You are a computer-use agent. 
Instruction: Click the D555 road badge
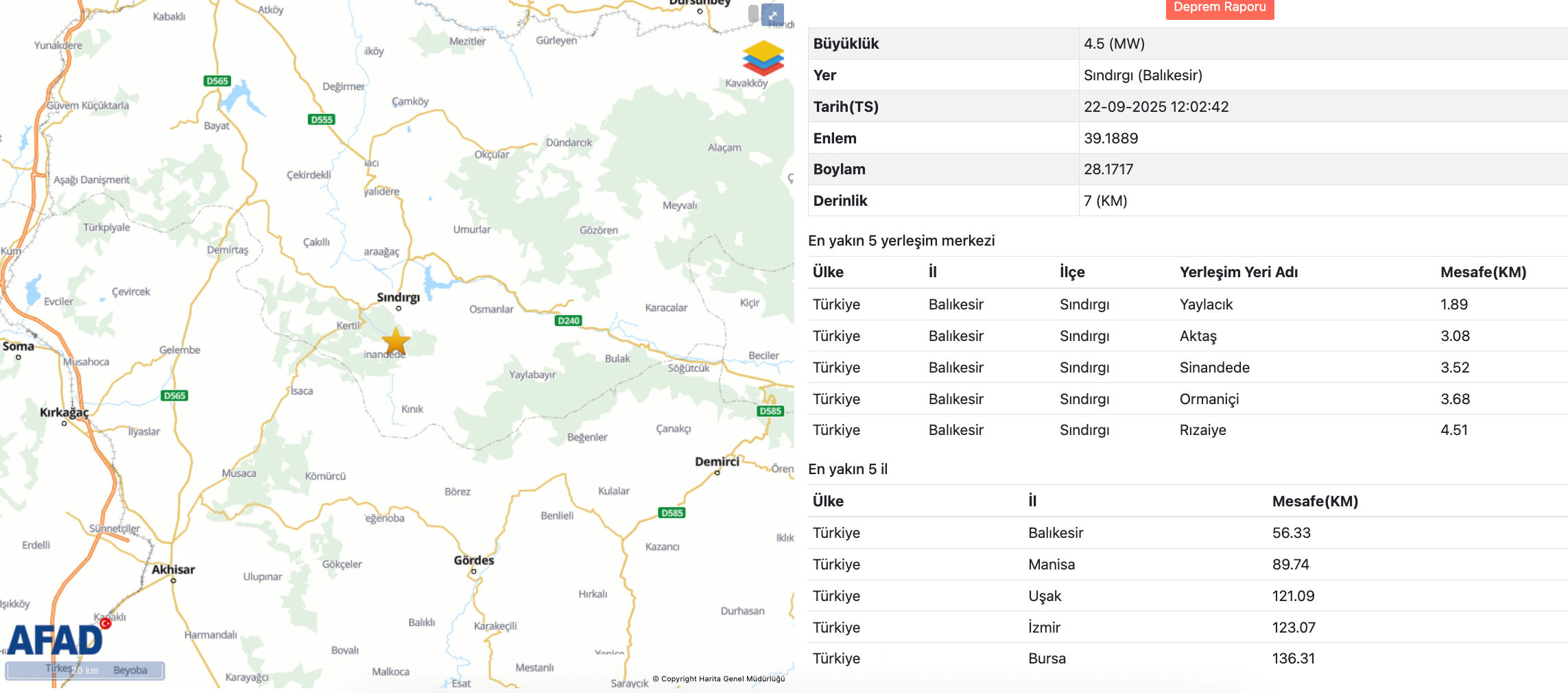[x=321, y=119]
